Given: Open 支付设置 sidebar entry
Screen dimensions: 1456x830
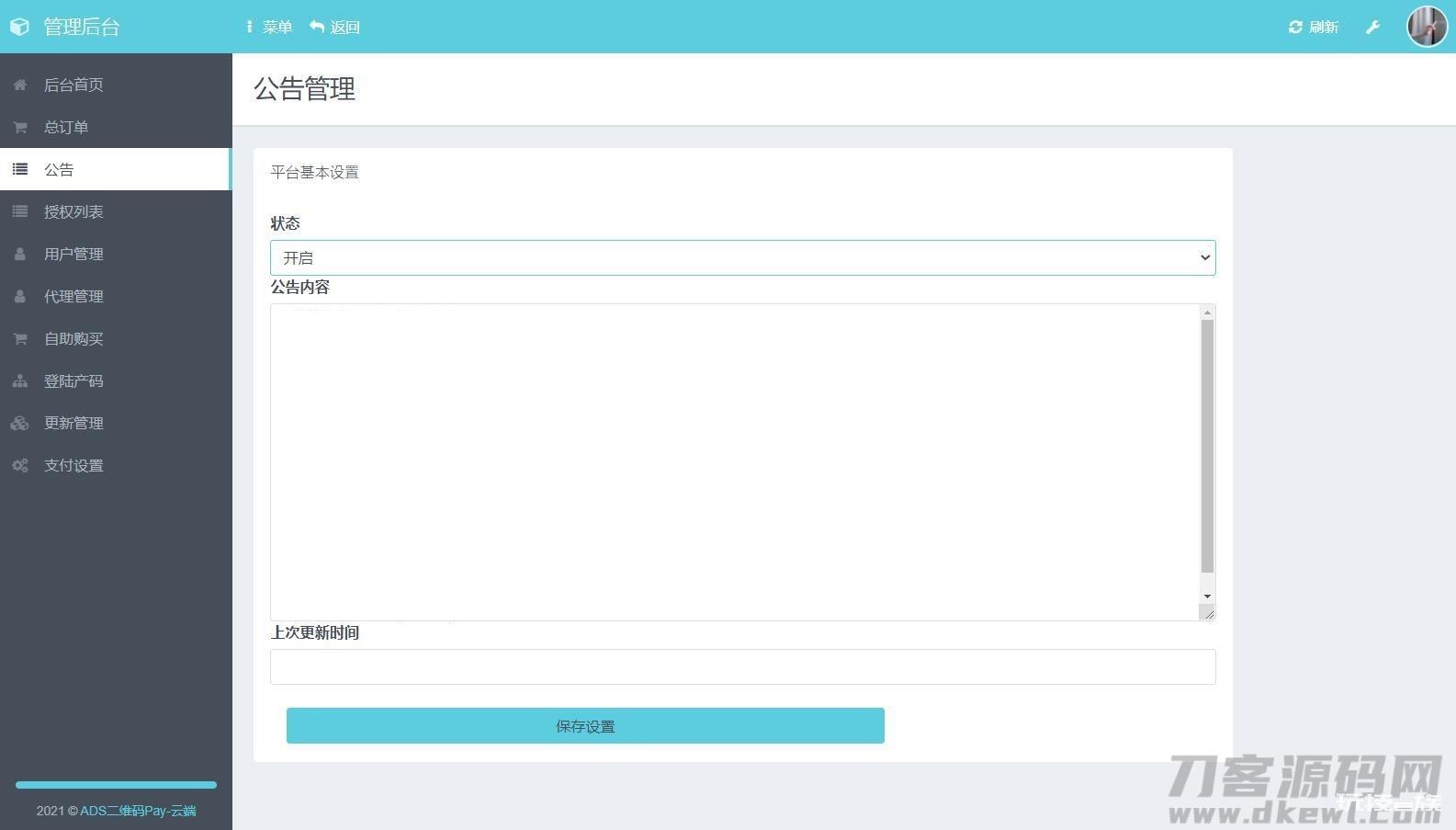Looking at the screenshot, I should (x=116, y=465).
